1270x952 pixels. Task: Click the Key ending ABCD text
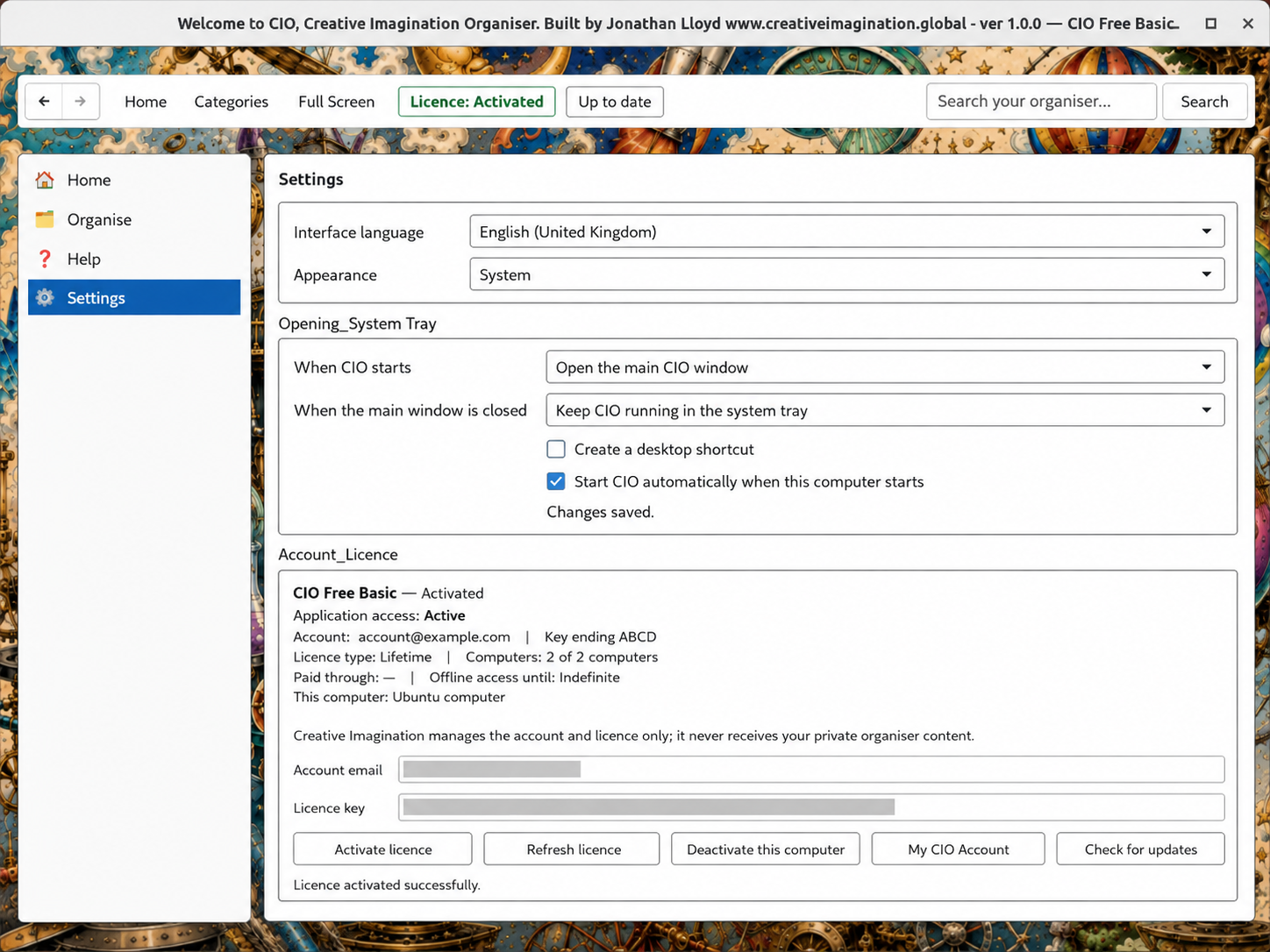601,637
